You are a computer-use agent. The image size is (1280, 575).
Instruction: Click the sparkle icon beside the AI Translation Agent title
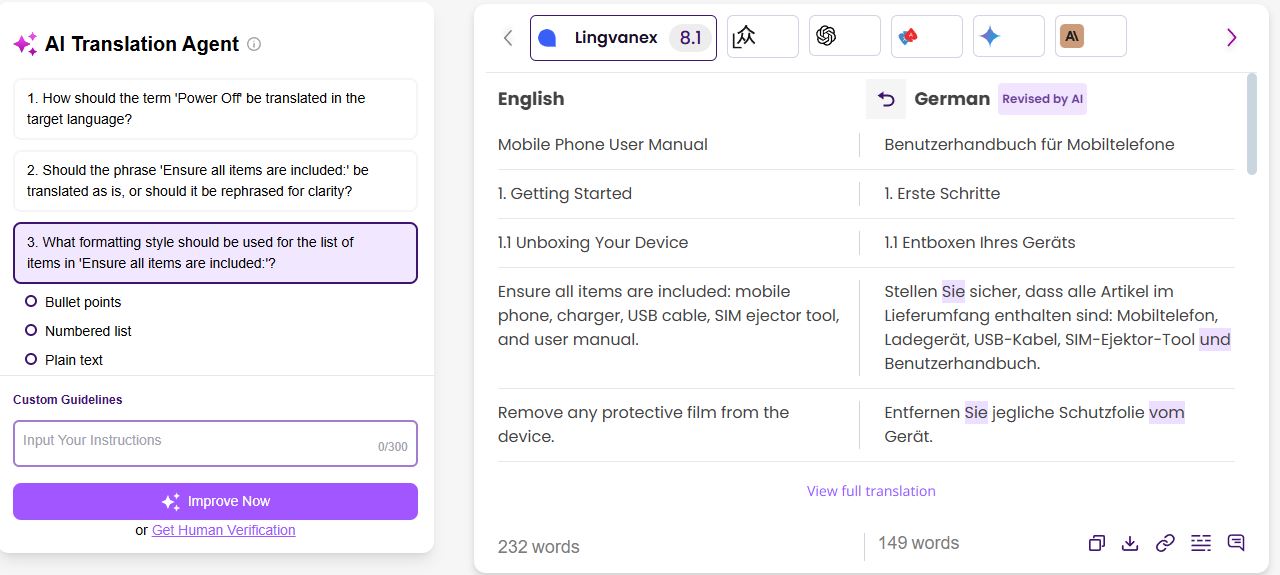click(x=26, y=44)
